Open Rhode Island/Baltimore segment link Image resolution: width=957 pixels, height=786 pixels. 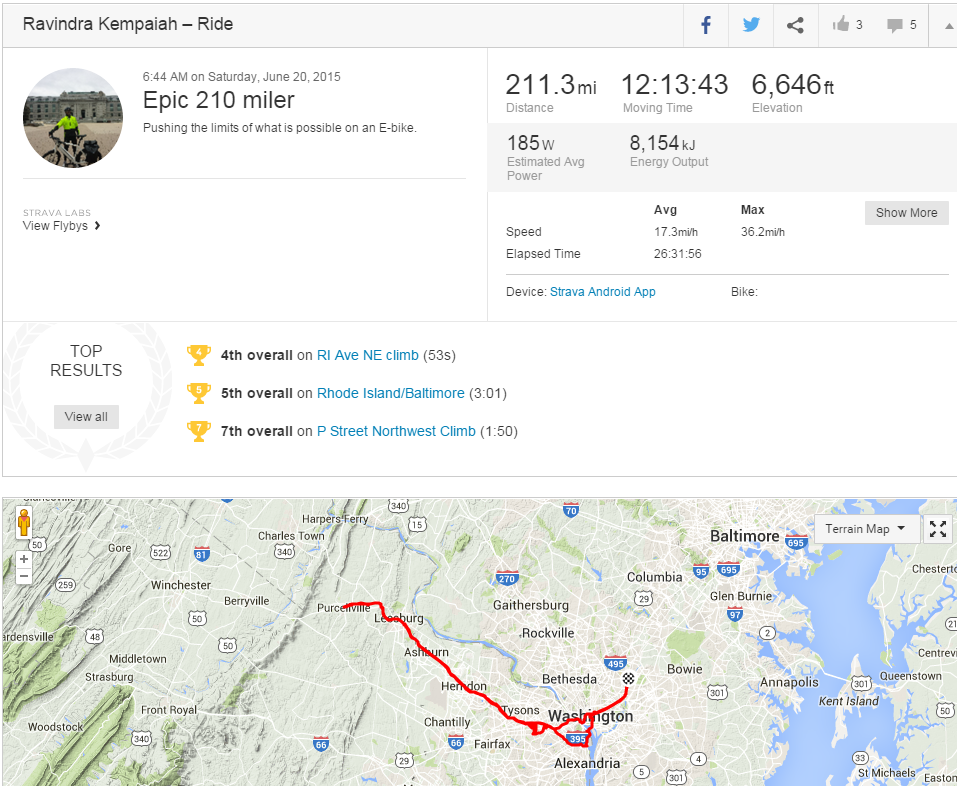click(x=390, y=393)
